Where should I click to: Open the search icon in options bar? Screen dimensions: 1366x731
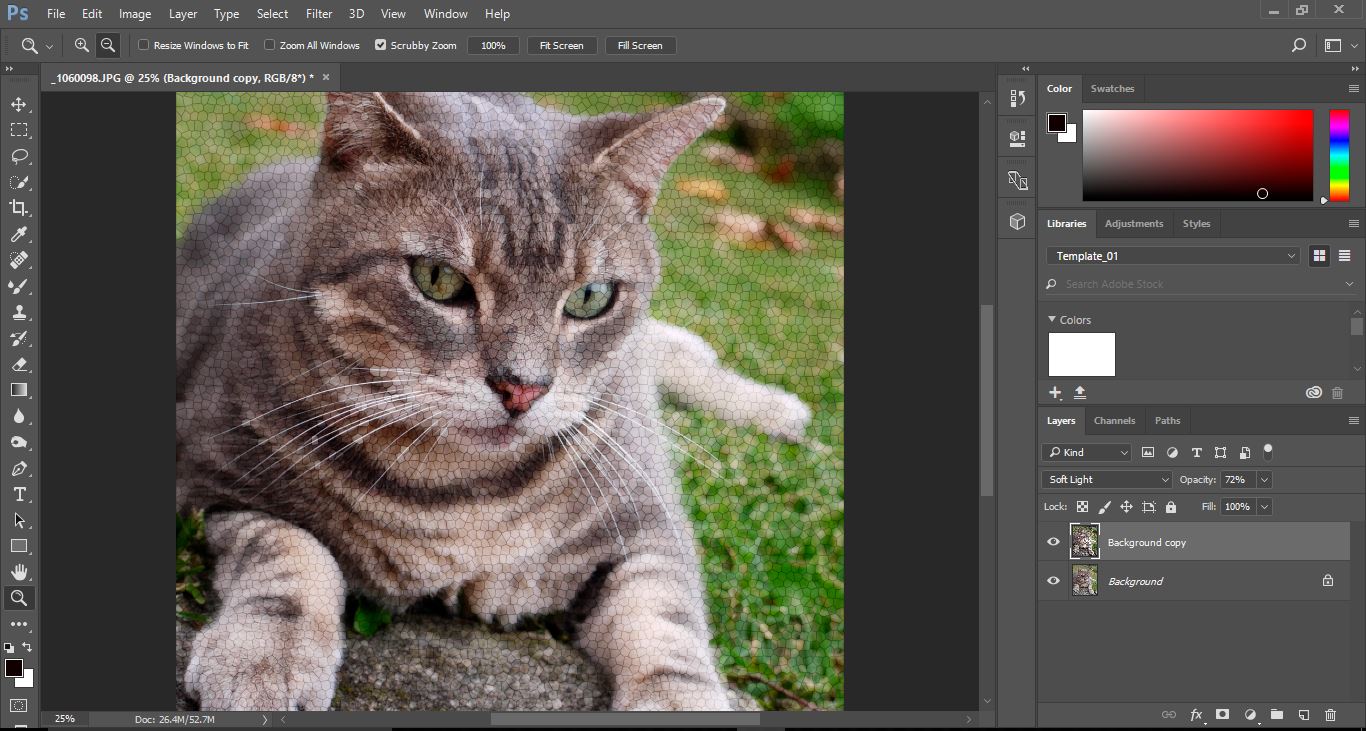(1298, 45)
